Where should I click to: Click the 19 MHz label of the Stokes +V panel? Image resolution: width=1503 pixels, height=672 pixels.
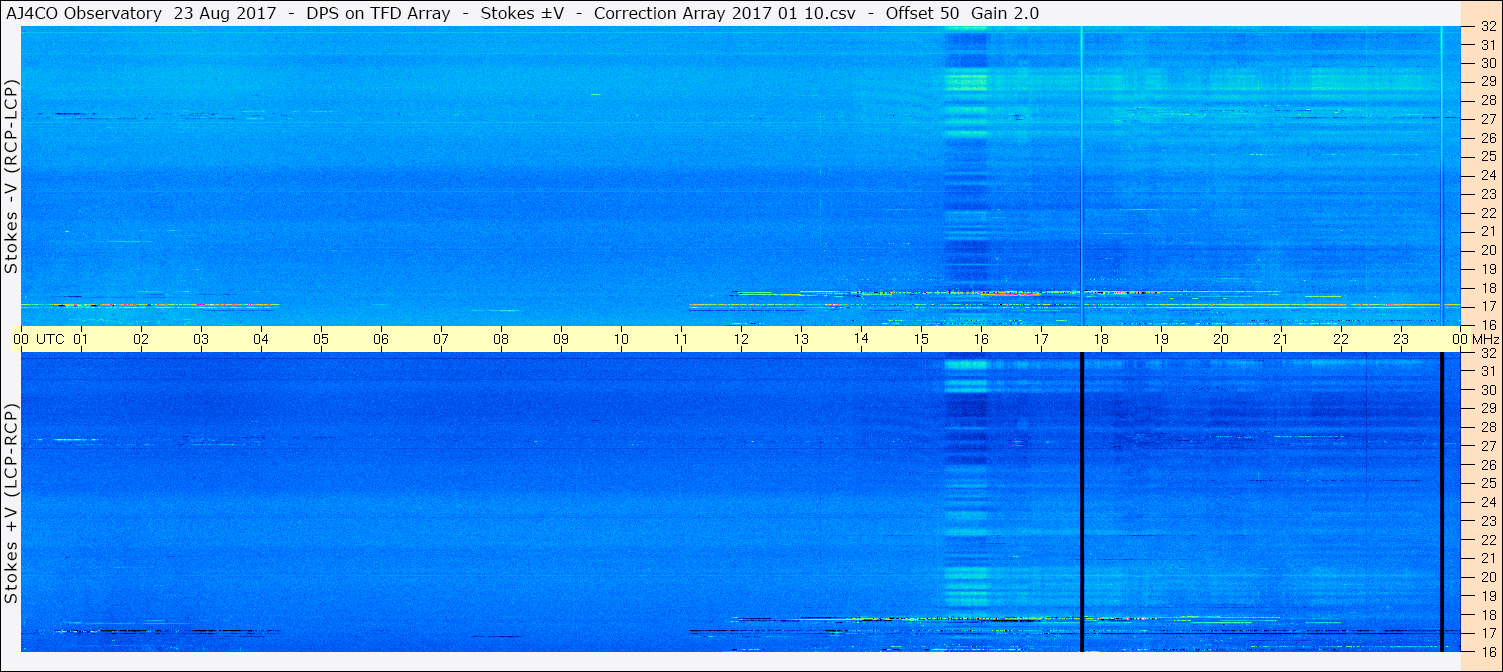tap(1487, 596)
